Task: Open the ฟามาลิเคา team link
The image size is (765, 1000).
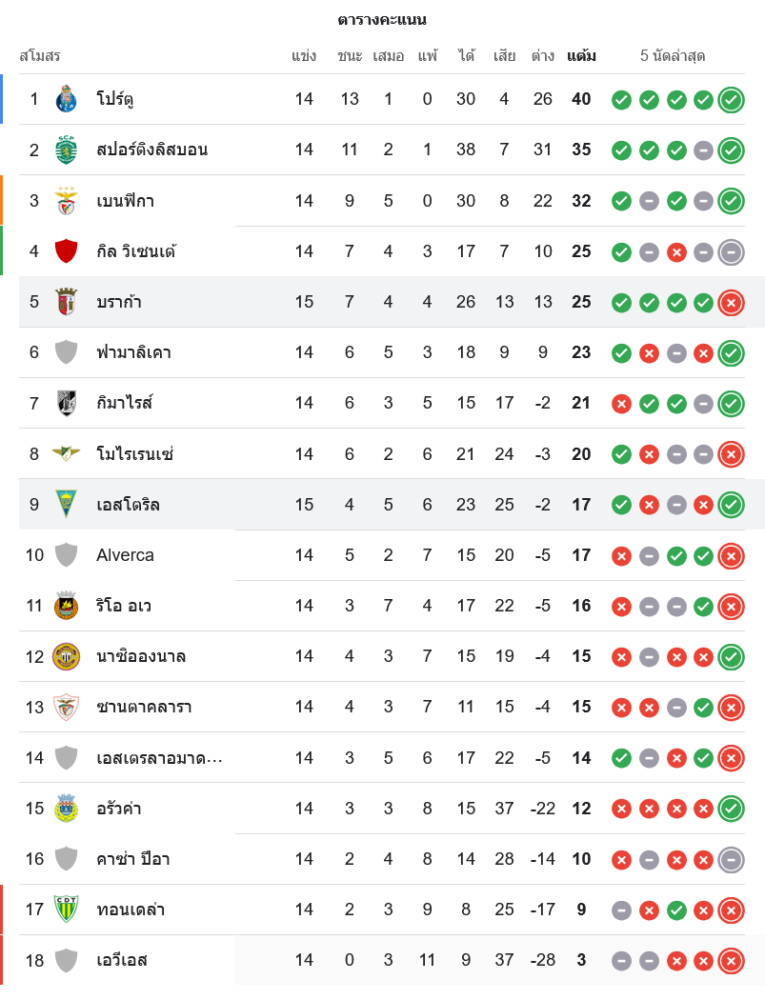Action: click(x=134, y=352)
